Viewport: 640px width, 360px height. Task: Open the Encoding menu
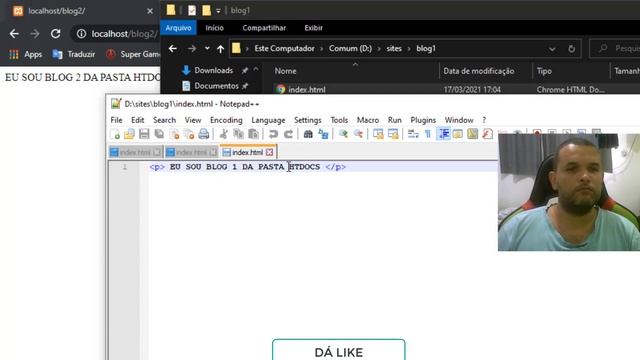point(226,120)
